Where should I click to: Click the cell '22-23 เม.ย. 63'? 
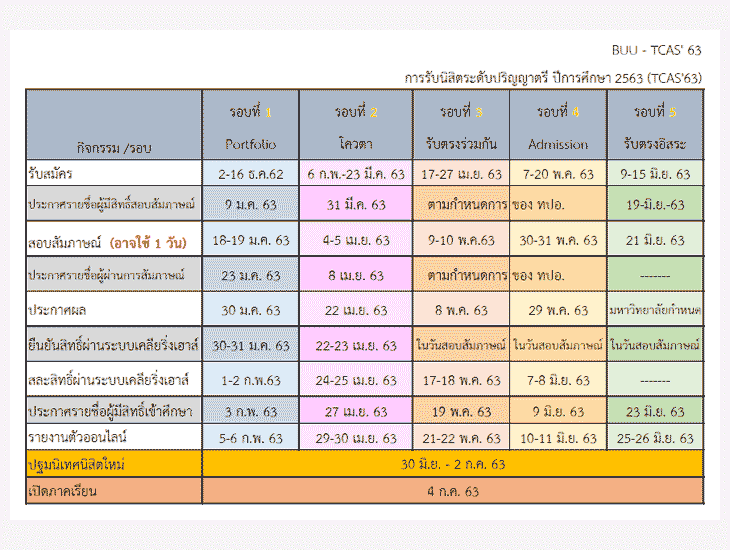coord(356,344)
